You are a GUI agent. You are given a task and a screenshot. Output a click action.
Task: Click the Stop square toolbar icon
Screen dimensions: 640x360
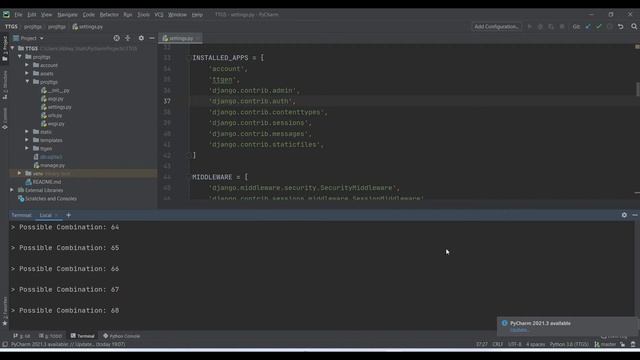pos(562,27)
